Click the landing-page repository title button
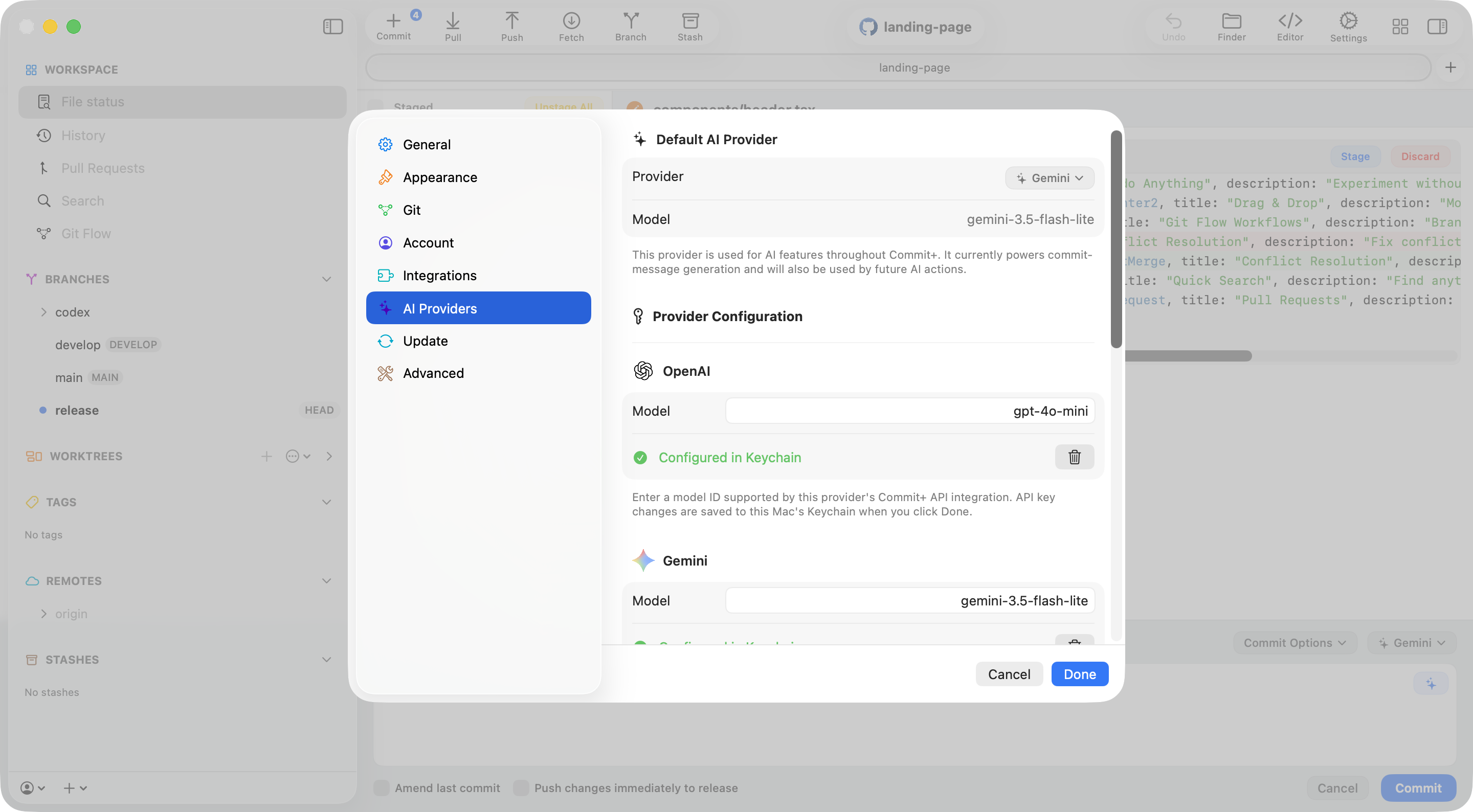Screen dimensions: 1473x812 click(915, 26)
